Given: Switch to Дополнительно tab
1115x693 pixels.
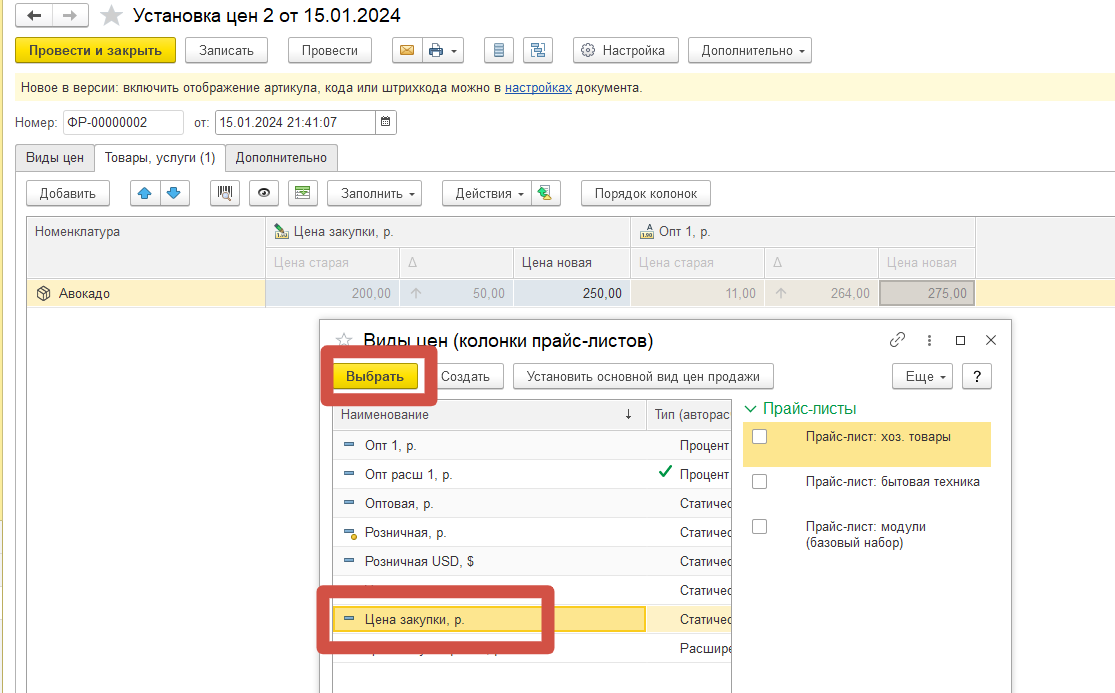Looking at the screenshot, I should click(282, 158).
